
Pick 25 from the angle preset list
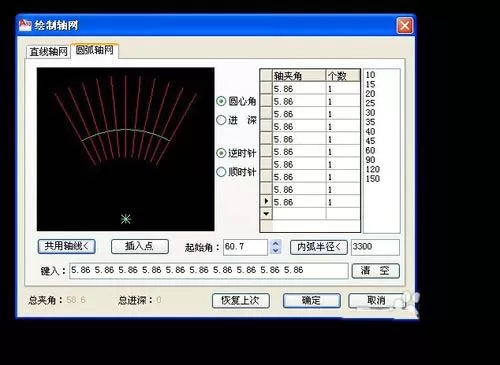tap(370, 103)
